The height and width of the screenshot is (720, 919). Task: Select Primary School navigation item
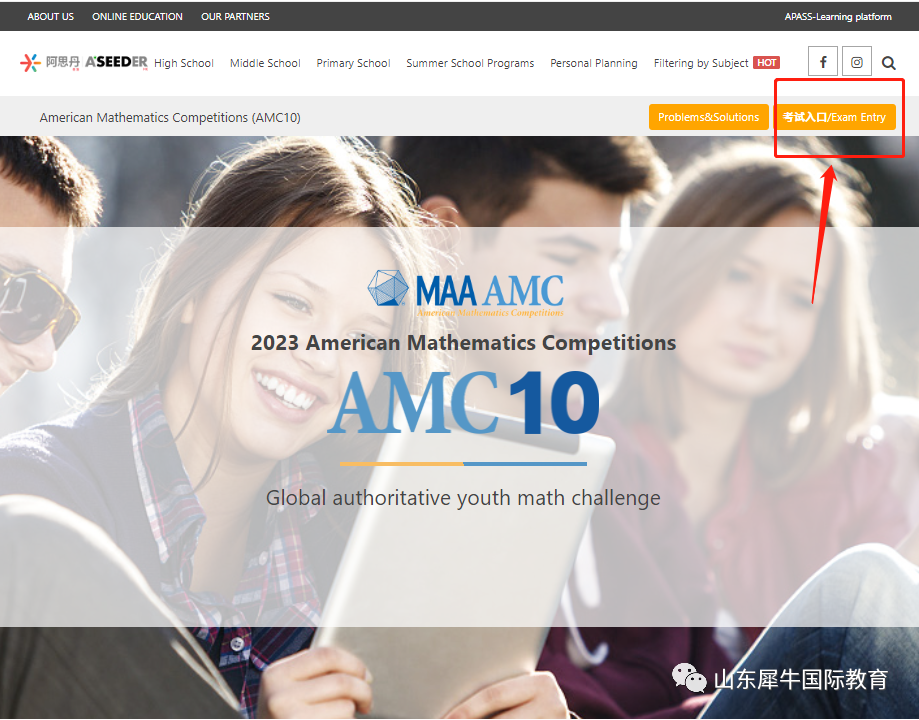[x=353, y=63]
